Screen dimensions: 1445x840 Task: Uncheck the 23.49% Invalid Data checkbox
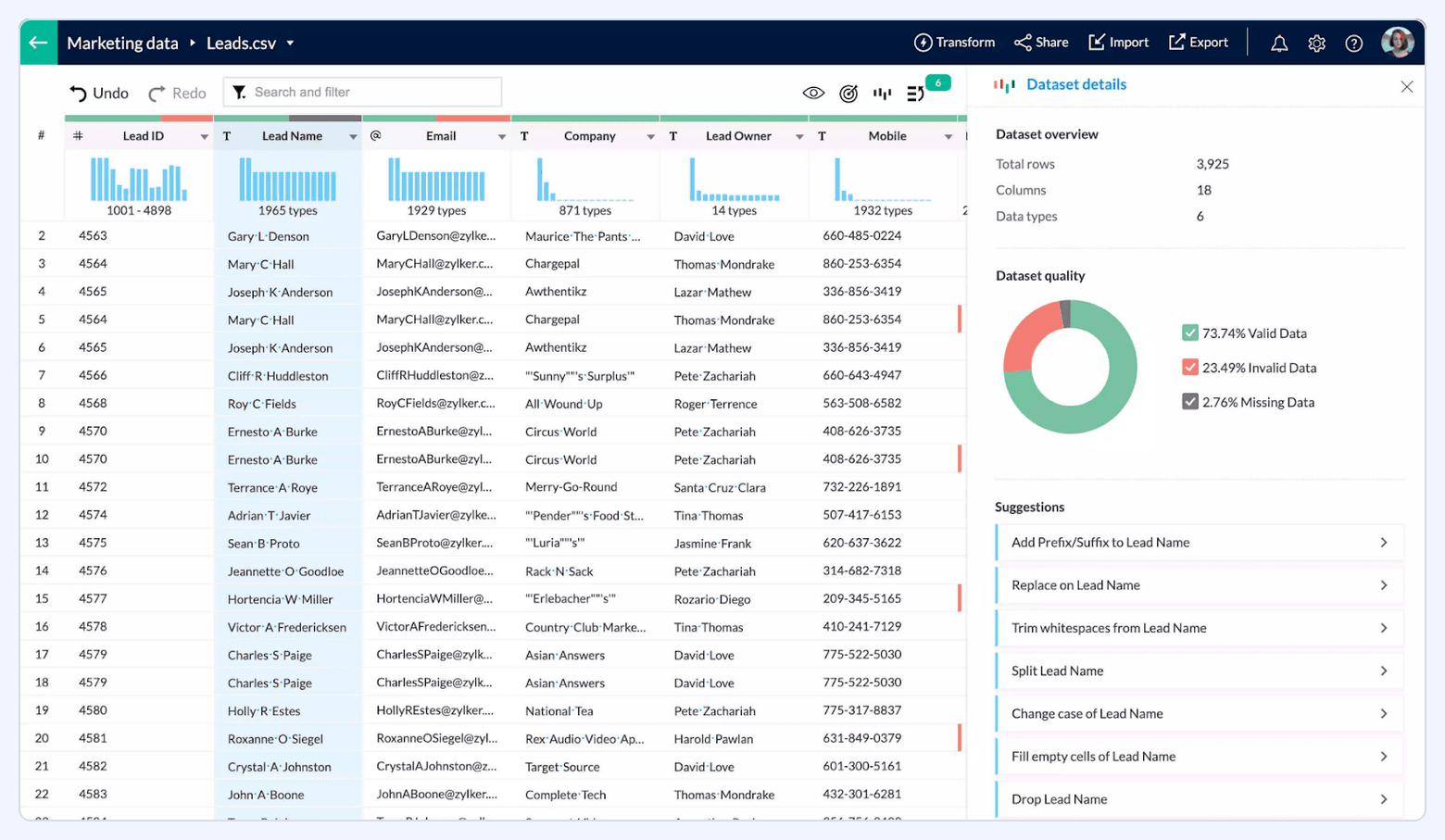tap(1190, 367)
